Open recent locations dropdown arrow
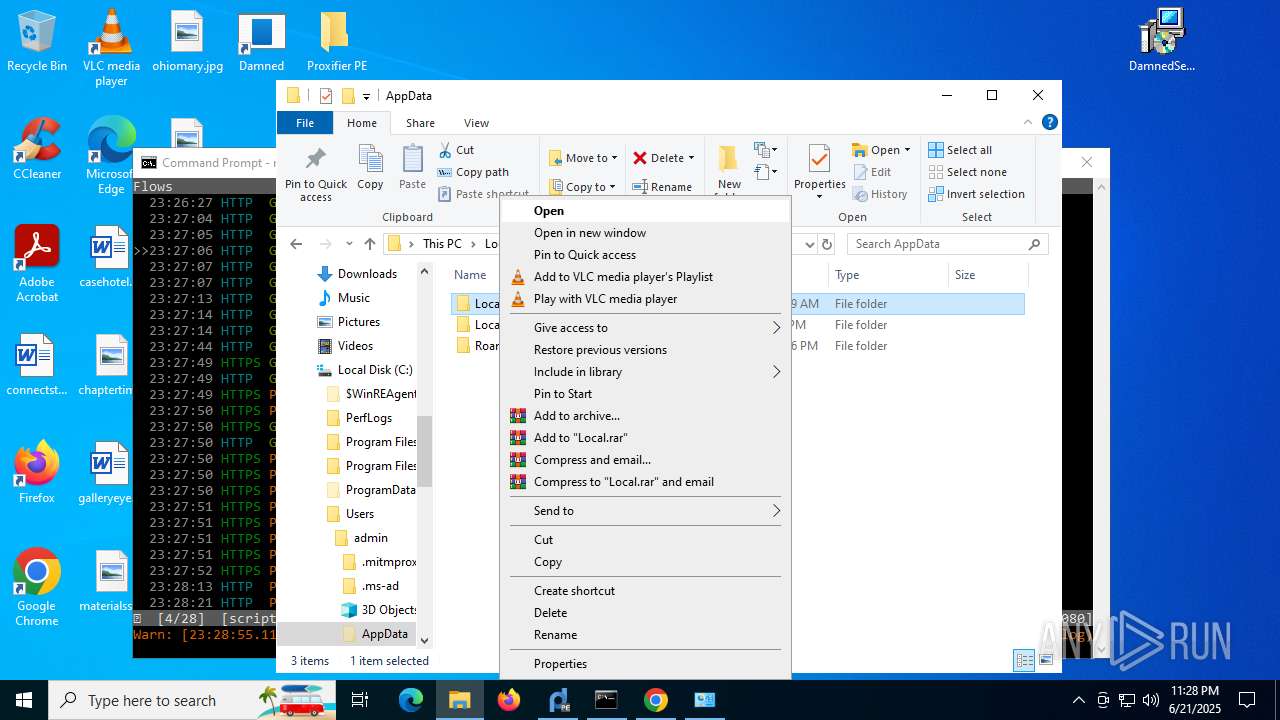Image resolution: width=1280 pixels, height=720 pixels. 349,244
